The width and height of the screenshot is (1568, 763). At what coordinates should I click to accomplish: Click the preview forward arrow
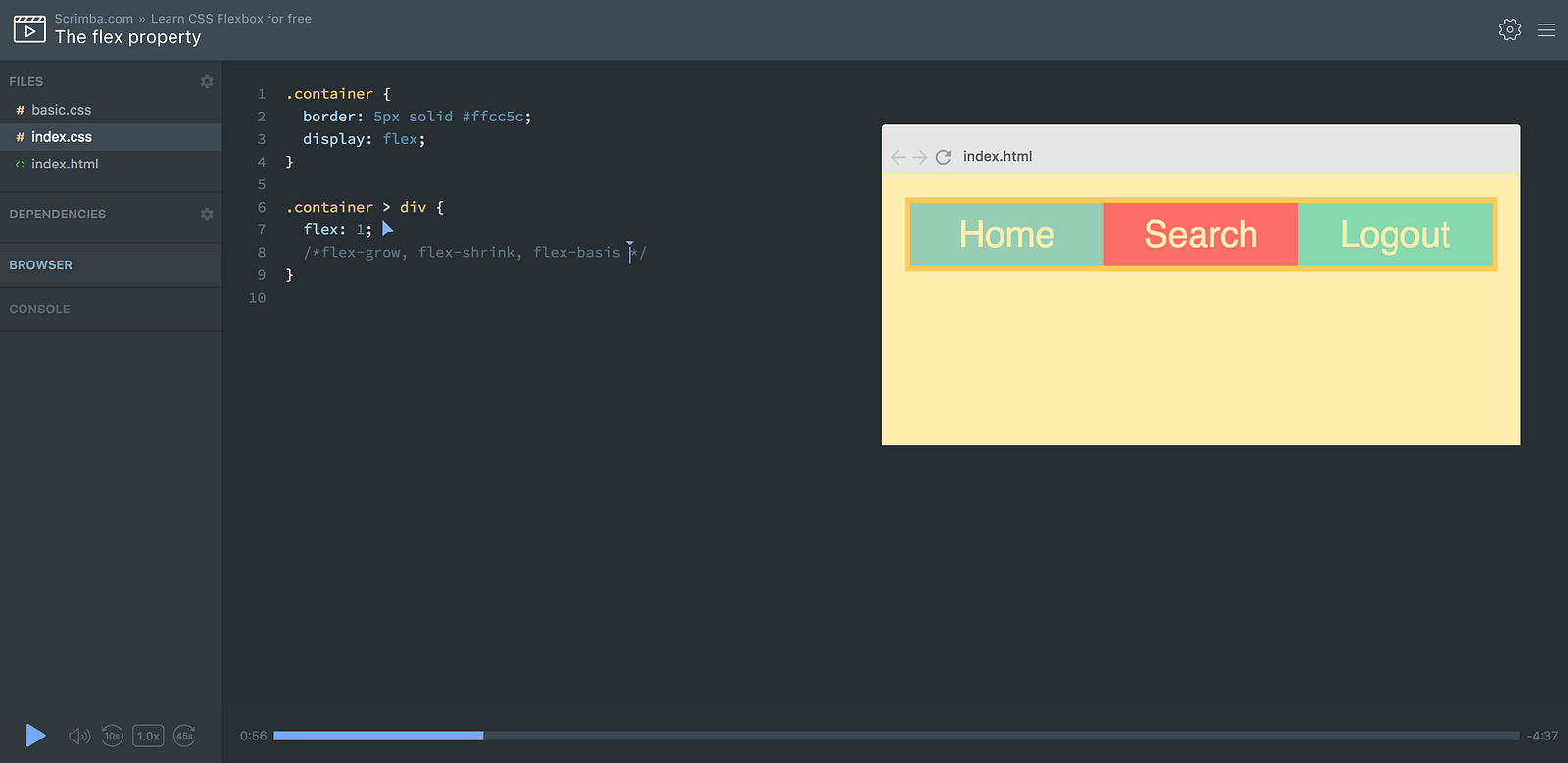(919, 157)
